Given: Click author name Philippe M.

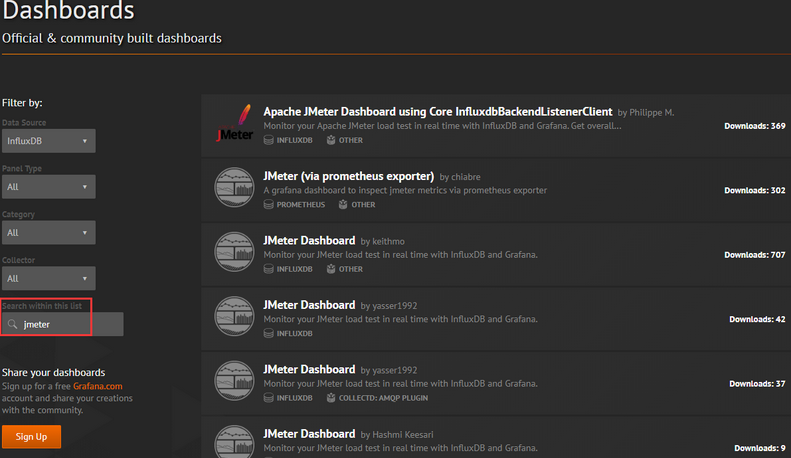Looking at the screenshot, I should 652,112.
